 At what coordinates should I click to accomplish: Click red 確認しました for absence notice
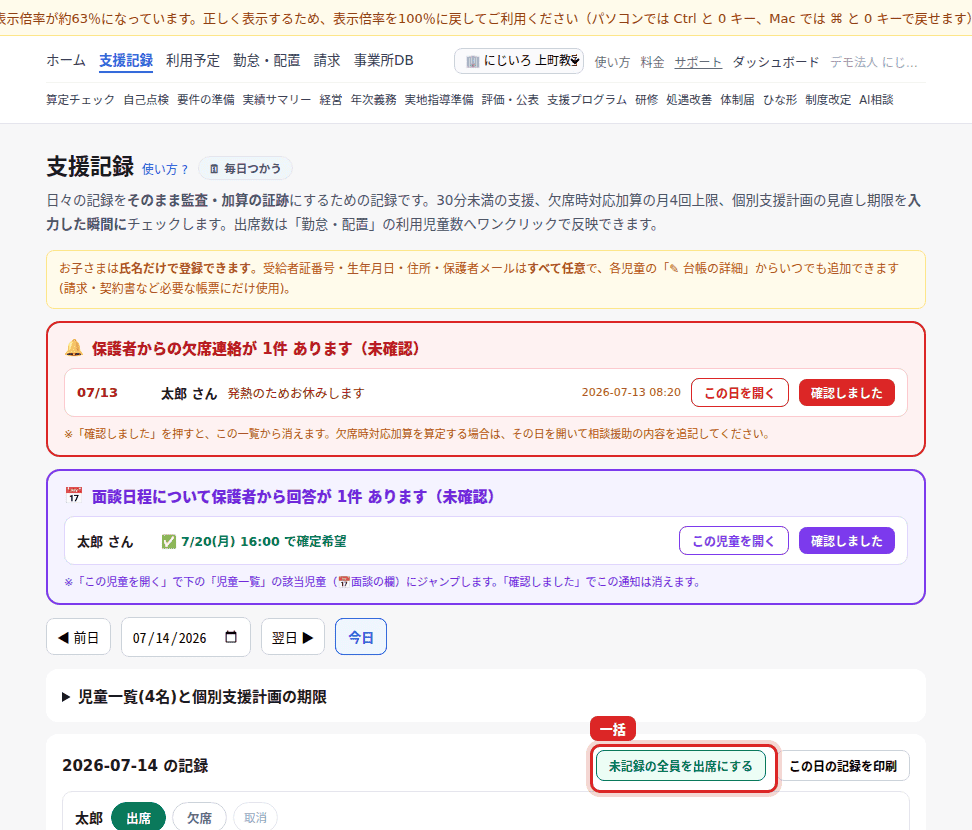click(x=847, y=393)
